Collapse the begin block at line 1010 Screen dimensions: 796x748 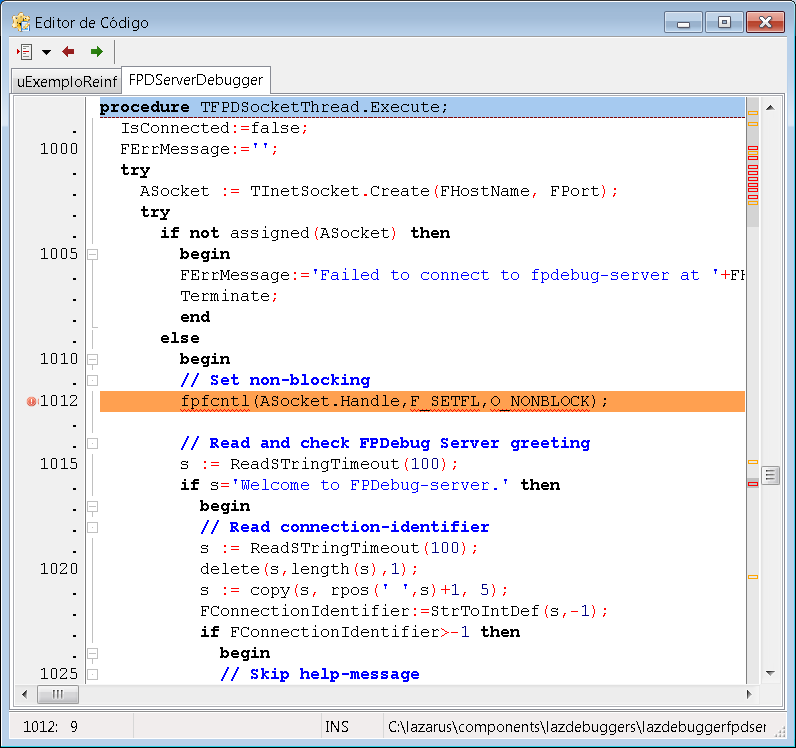point(92,359)
